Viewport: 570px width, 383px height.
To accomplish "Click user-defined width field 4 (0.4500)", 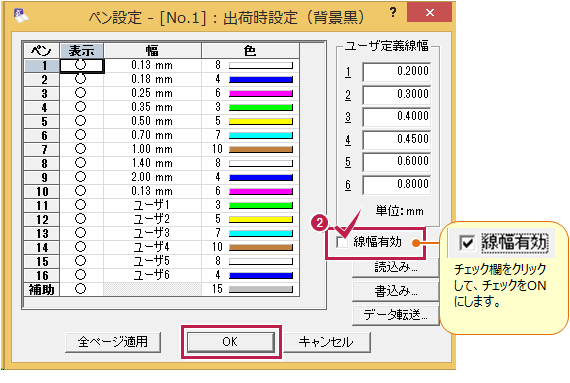I will coord(396,140).
